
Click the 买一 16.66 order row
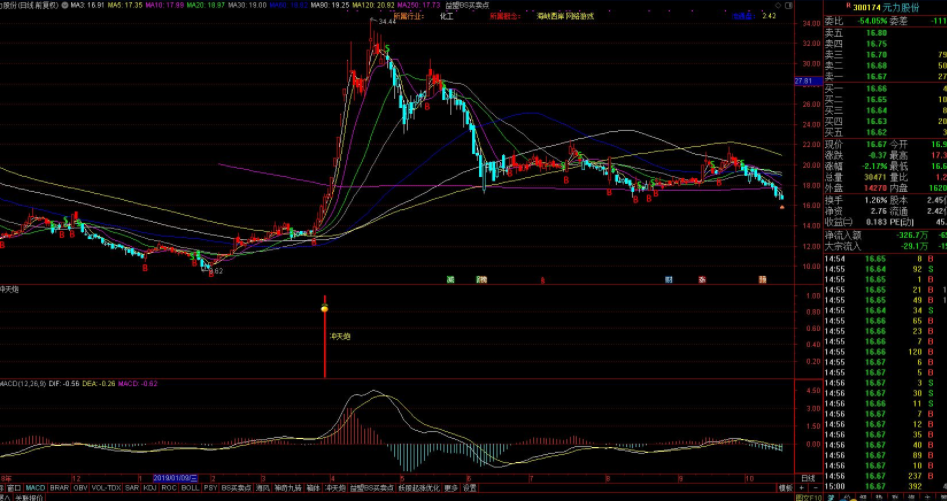coord(885,89)
